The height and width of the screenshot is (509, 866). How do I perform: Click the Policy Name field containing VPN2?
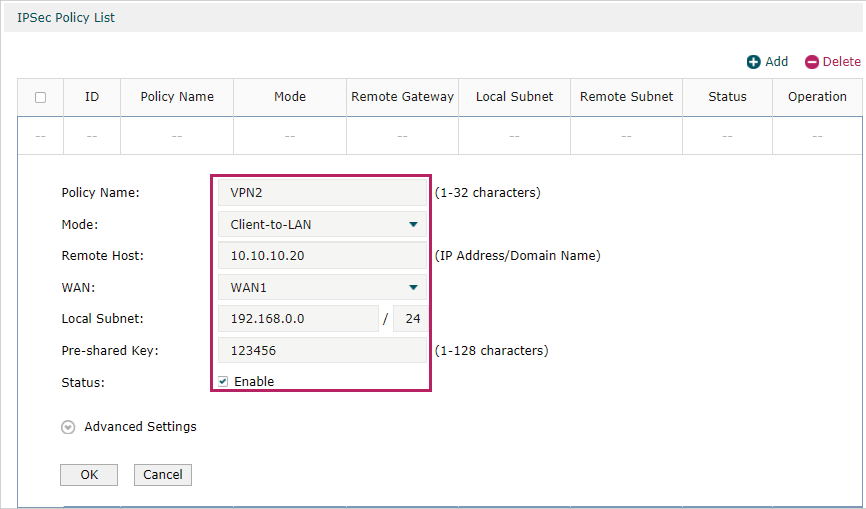[x=322, y=193]
